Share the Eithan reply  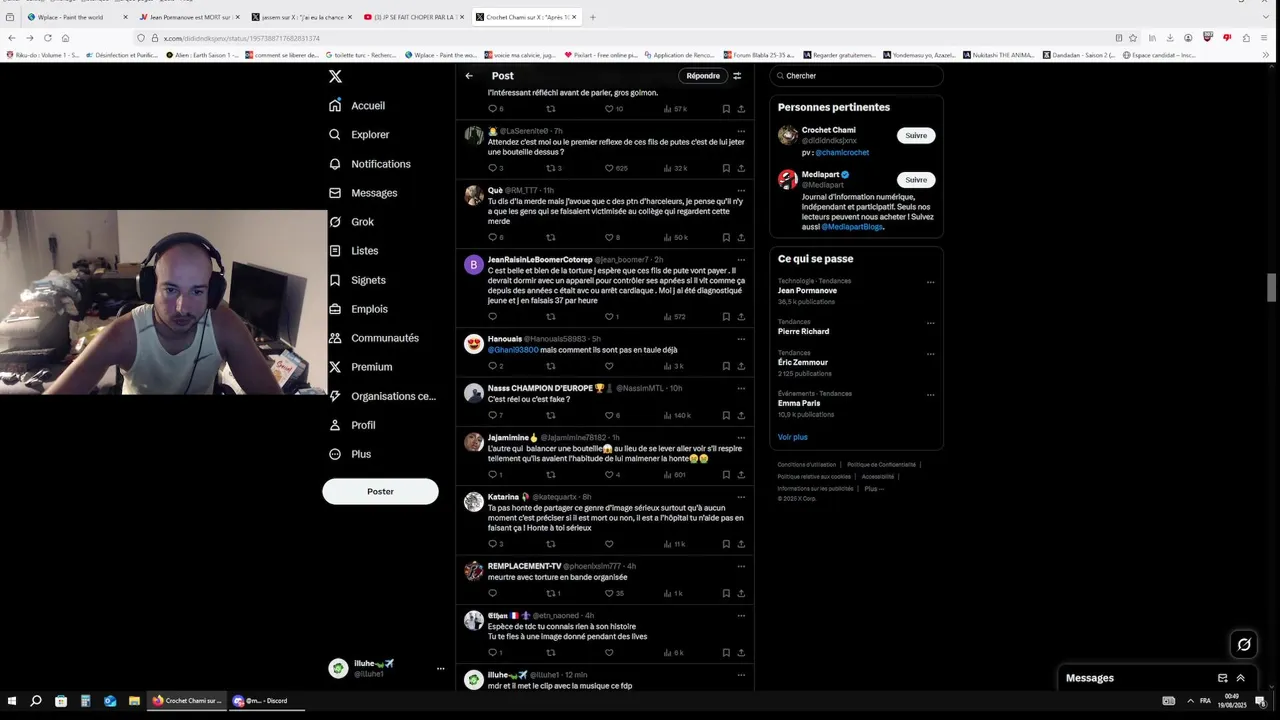tap(741, 652)
